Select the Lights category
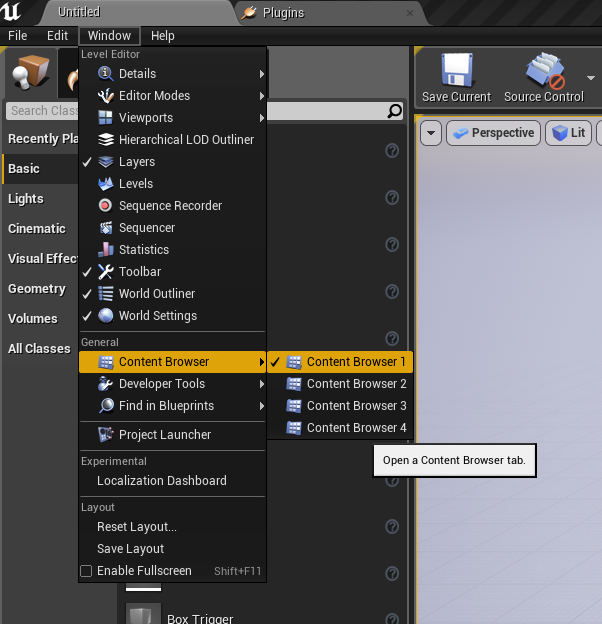 (41, 199)
